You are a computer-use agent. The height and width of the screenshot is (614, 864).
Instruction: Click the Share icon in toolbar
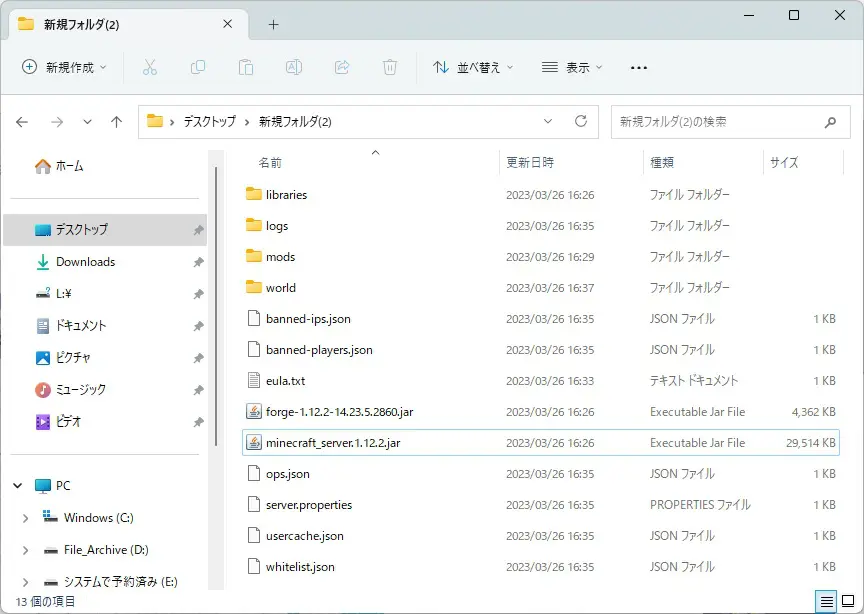point(342,67)
